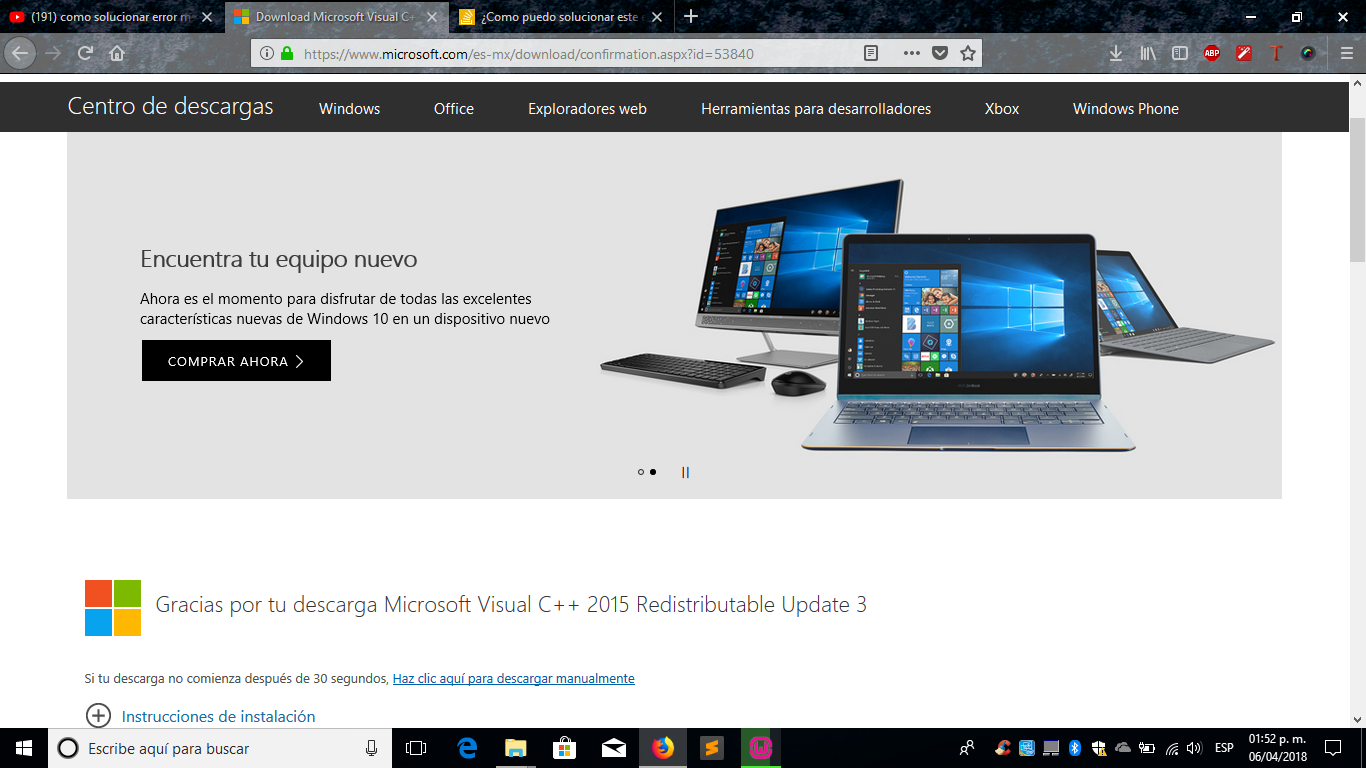Show the Firefox sidebars

[x=1180, y=53]
